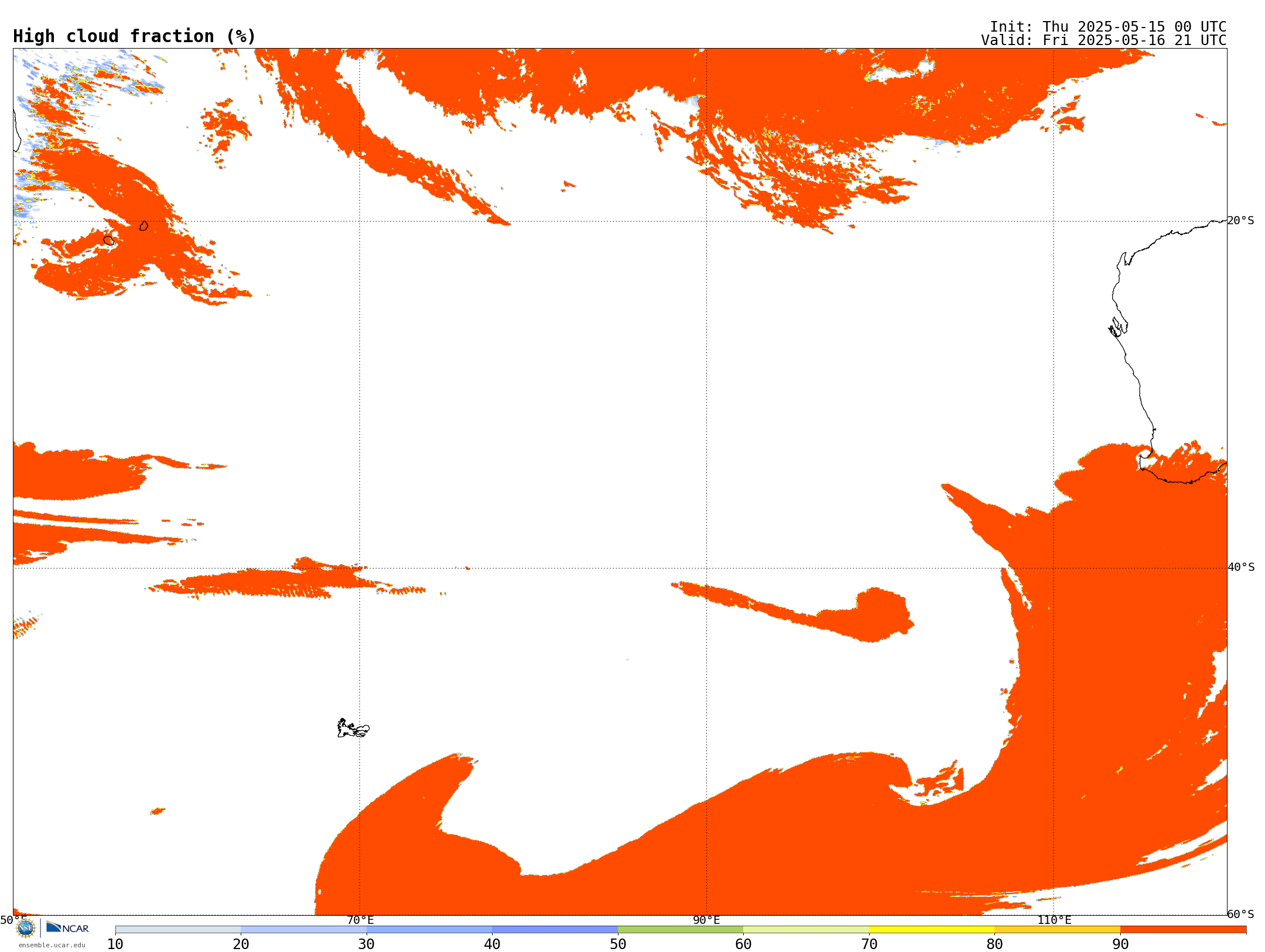The width and height of the screenshot is (1265, 952).
Task: Pick the 90+ red-orange colorbar segment
Action: [1183, 930]
